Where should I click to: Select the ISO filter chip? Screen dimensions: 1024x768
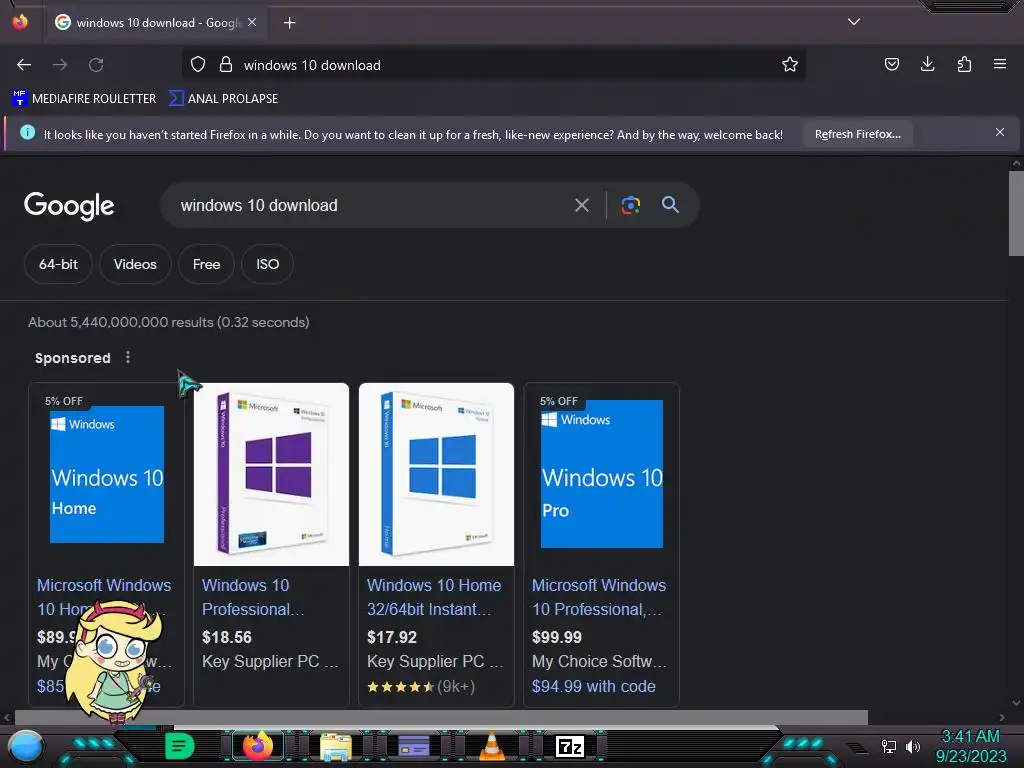click(x=268, y=264)
